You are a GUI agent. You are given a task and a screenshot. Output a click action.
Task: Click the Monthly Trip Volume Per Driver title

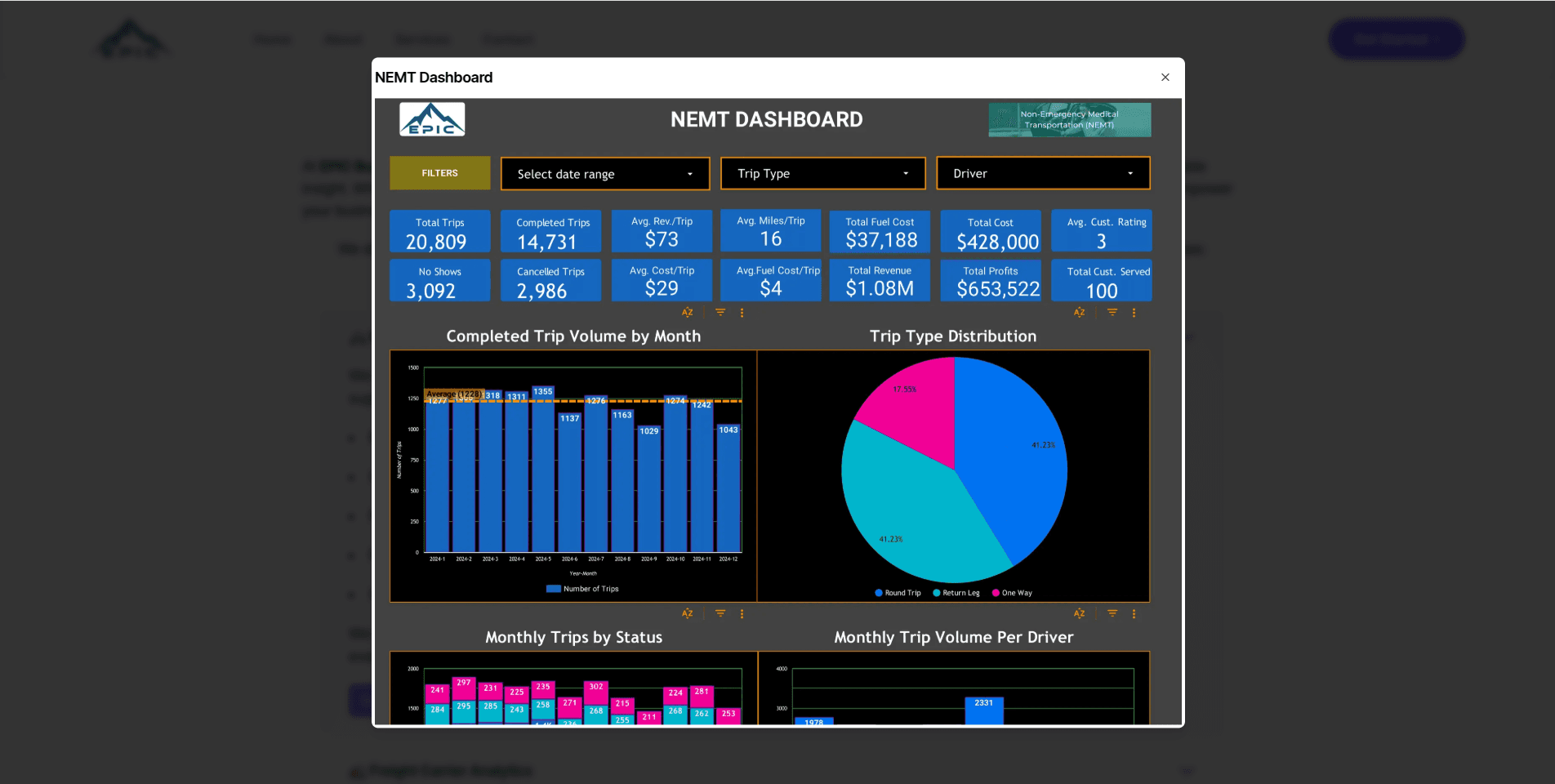pos(953,637)
